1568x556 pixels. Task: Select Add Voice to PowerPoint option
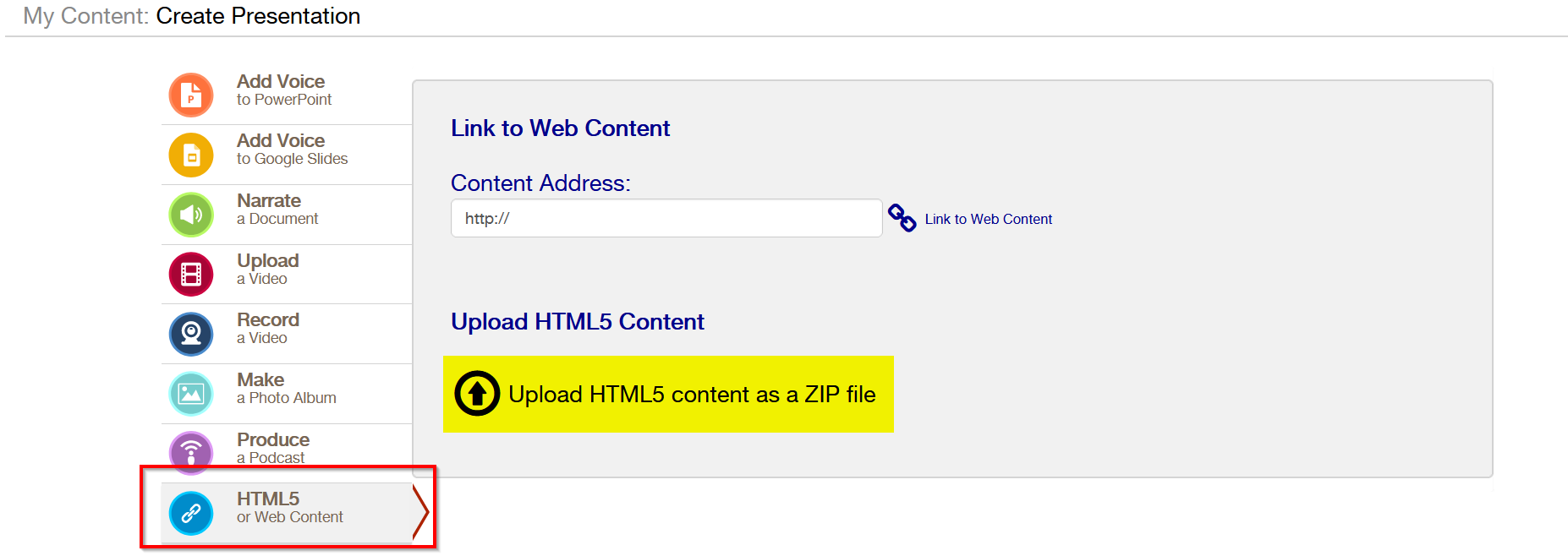[x=283, y=90]
